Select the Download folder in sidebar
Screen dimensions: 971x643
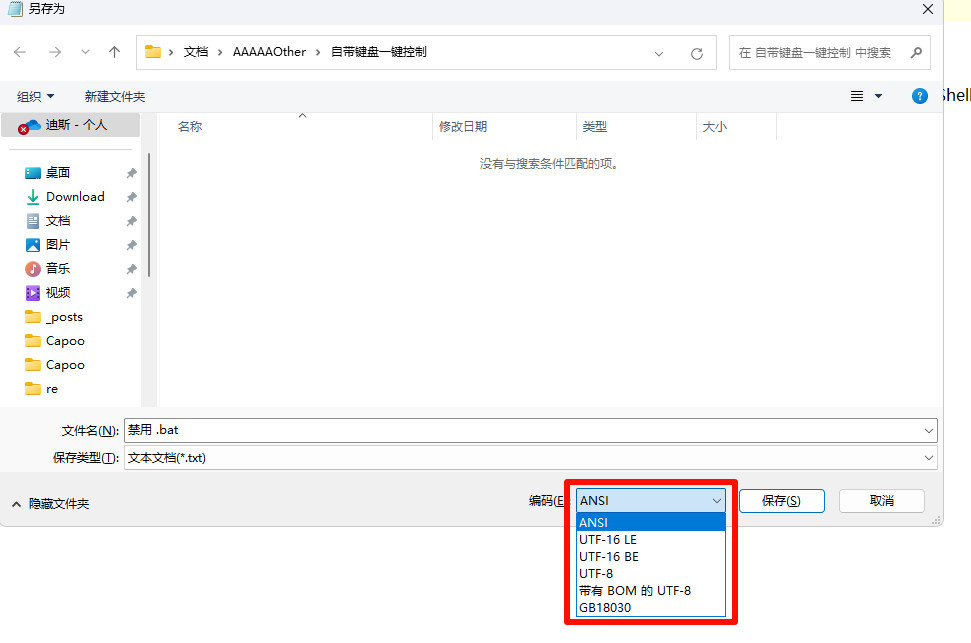coord(75,197)
